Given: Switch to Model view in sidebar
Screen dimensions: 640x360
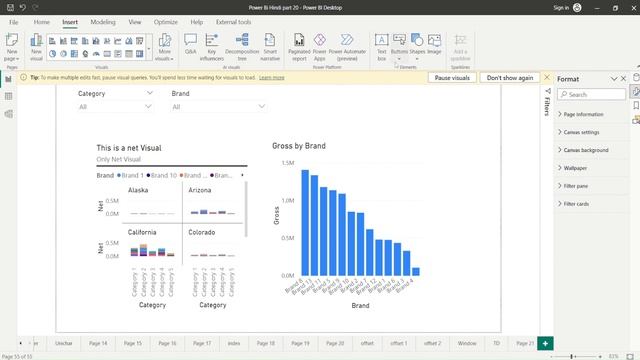Looking at the screenshot, I should (9, 114).
